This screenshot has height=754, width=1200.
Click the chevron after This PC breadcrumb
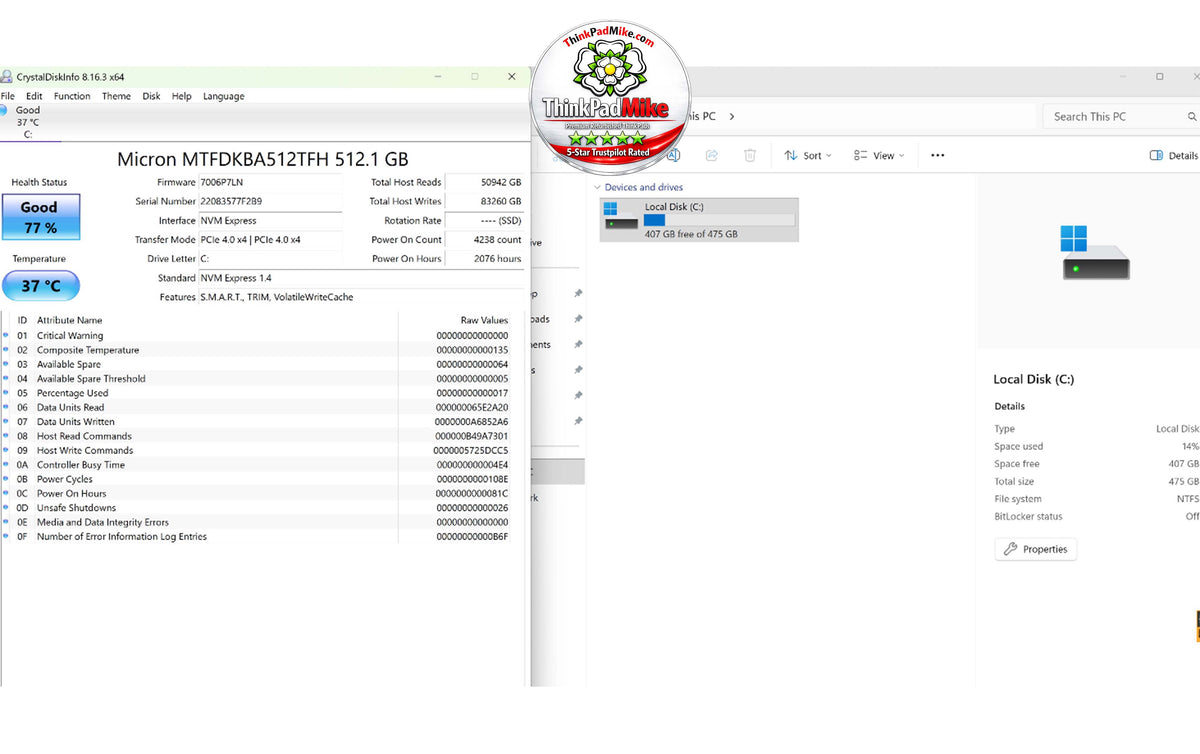[x=731, y=116]
